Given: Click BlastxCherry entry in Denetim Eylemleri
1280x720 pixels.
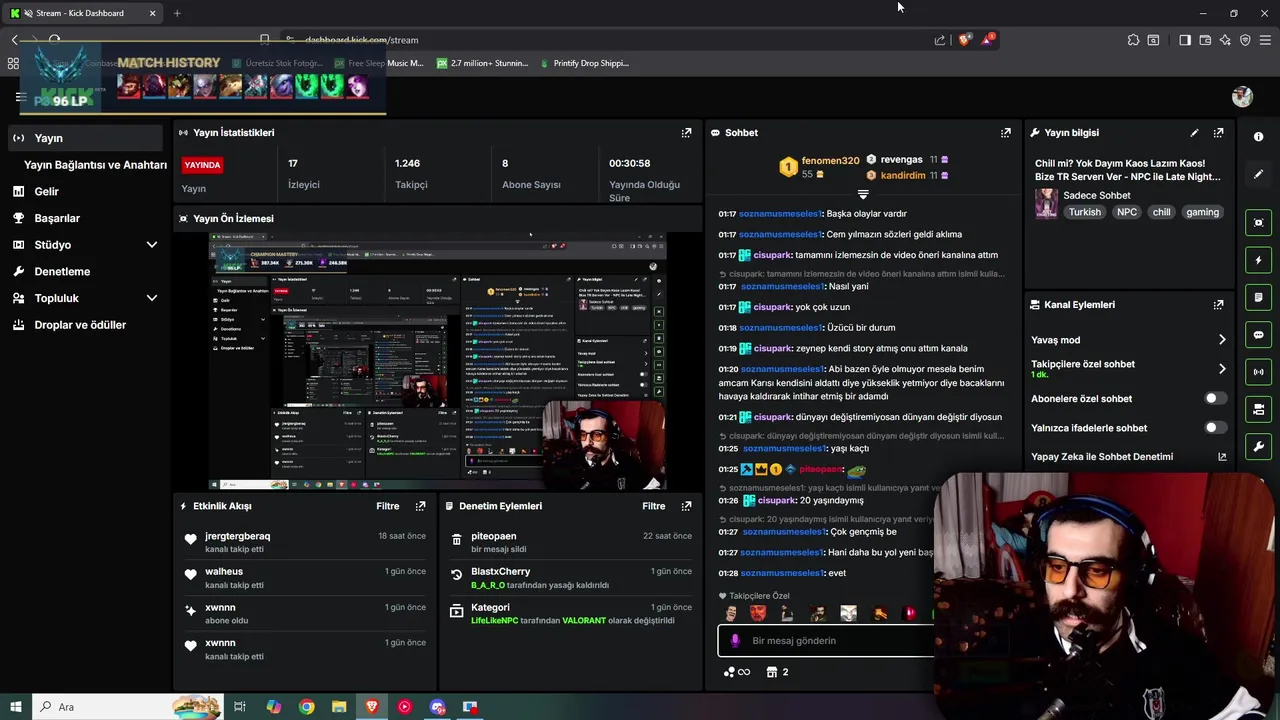Looking at the screenshot, I should point(570,578).
